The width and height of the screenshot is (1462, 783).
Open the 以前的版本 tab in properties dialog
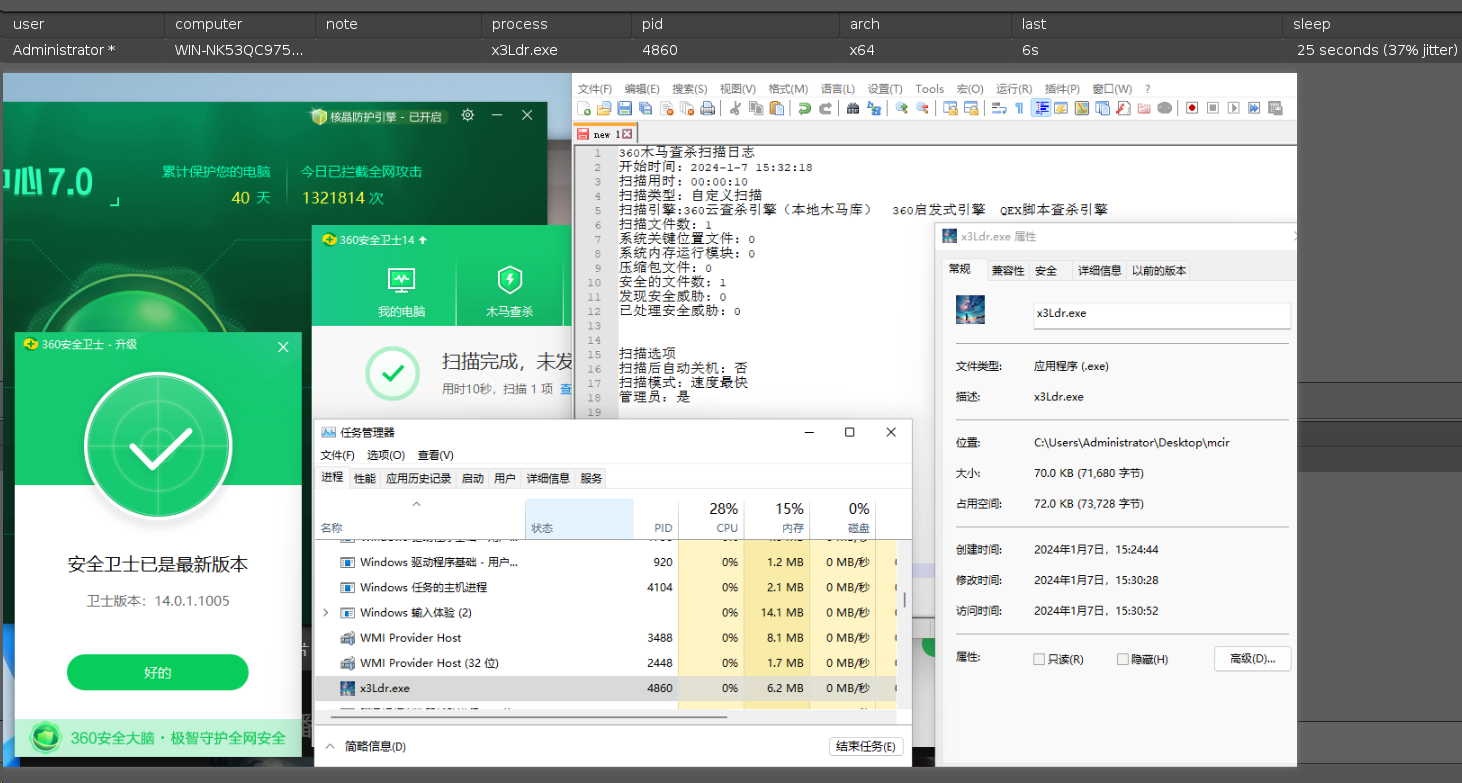[x=1159, y=271]
